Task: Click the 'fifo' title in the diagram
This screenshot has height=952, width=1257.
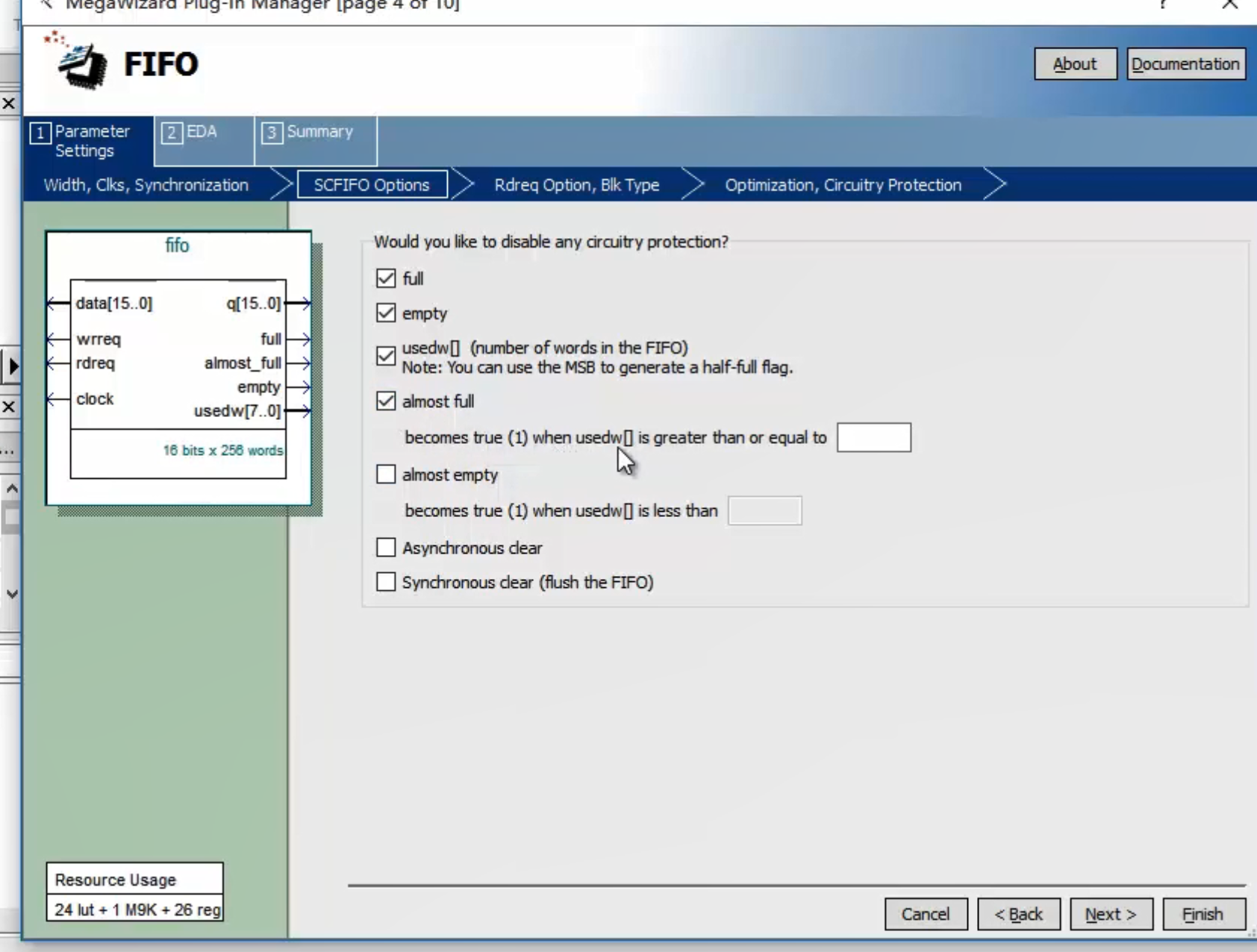Action: point(177,245)
